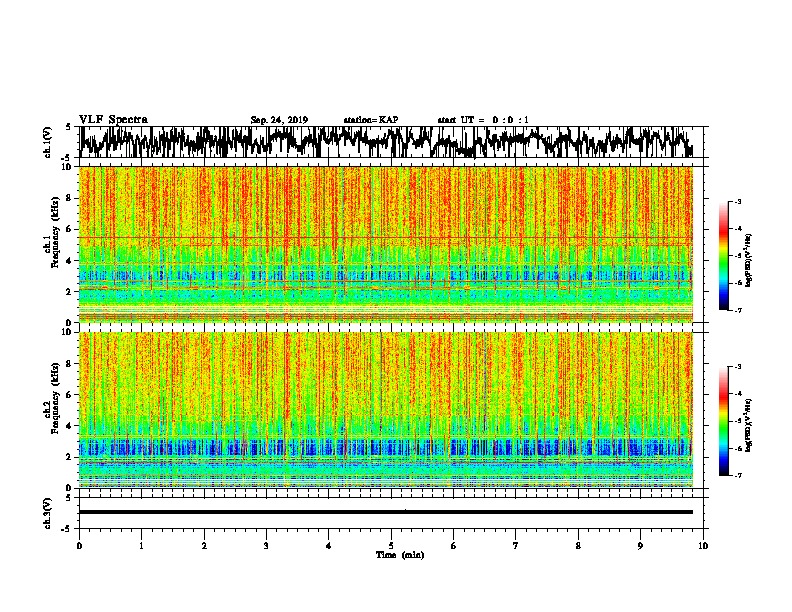The image size is (792, 612).
Task: Click the ch.1 spectrogram panel
Action: (x=386, y=244)
